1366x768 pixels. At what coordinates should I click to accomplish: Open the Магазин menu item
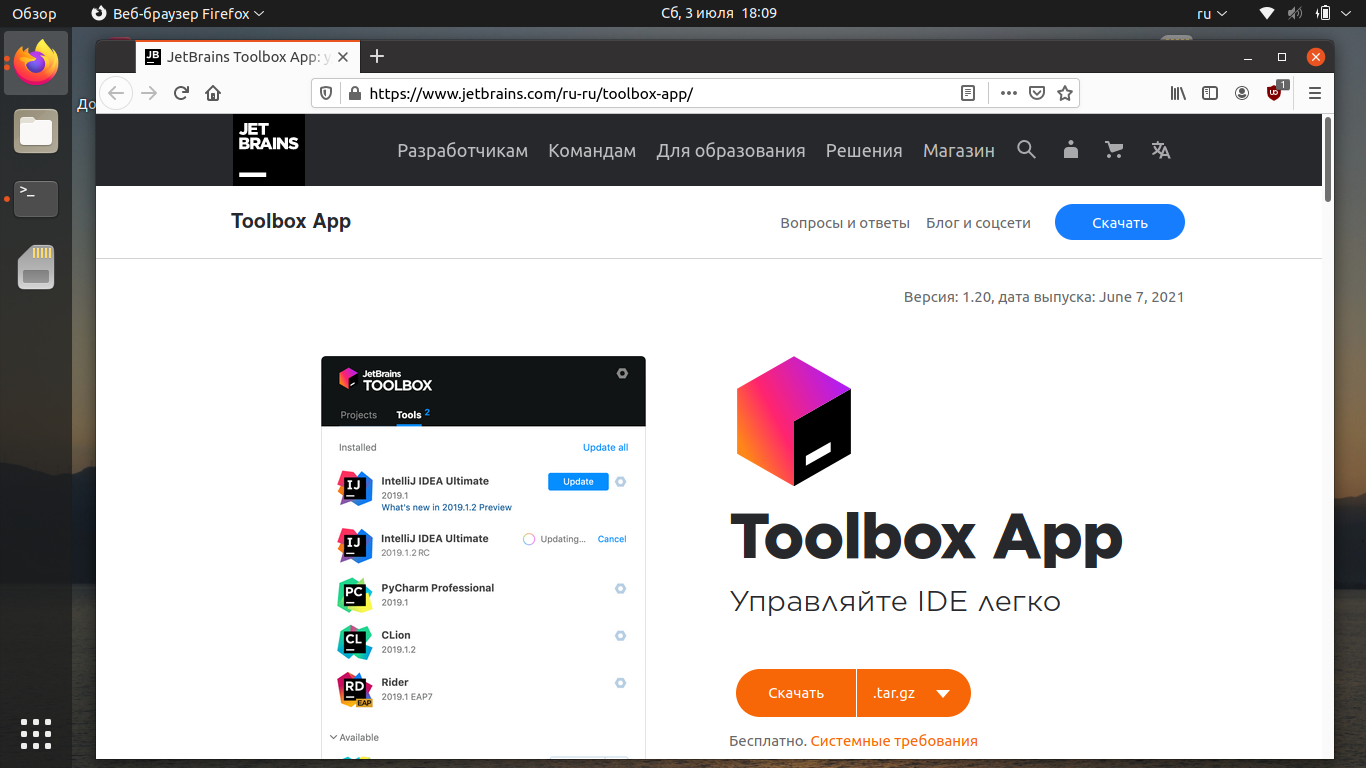[959, 151]
